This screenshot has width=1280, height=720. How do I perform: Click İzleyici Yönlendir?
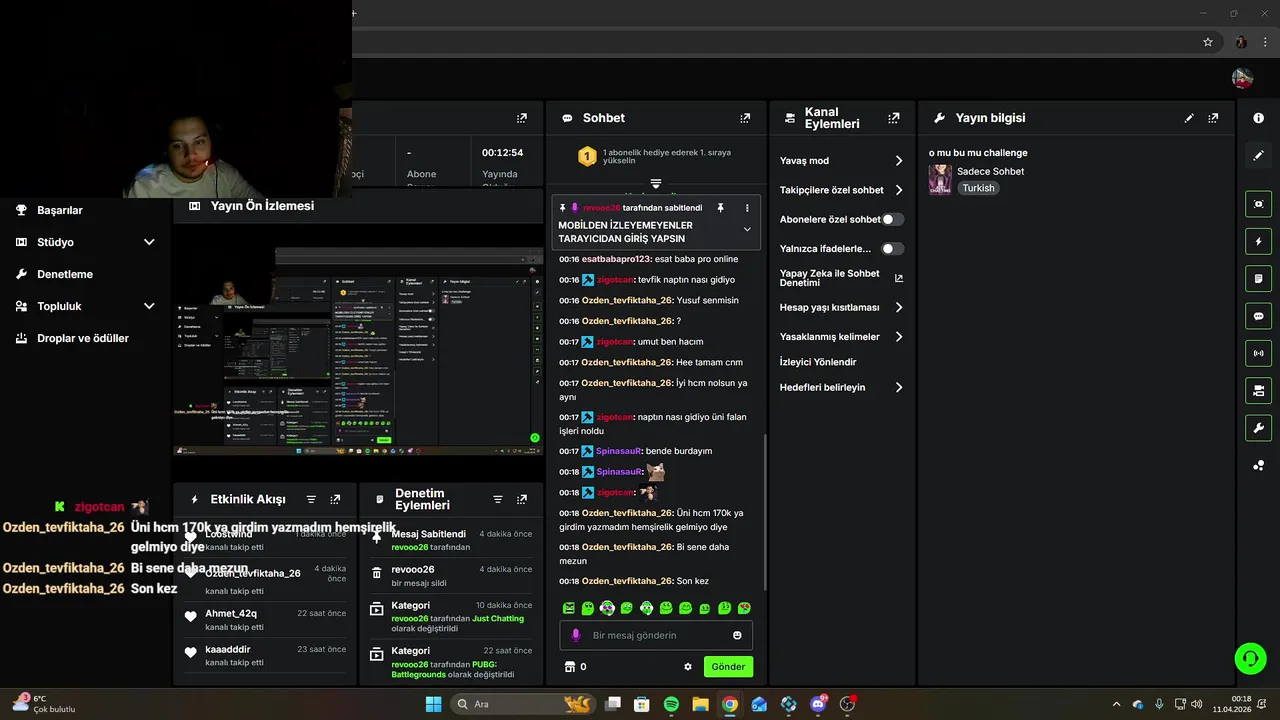(818, 362)
